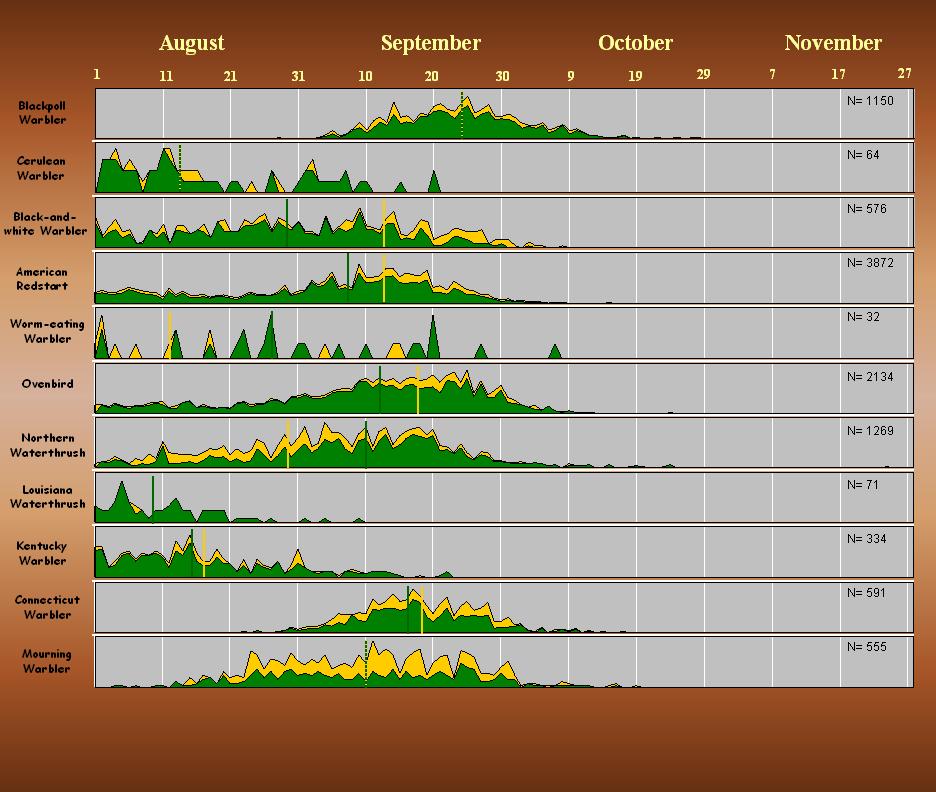Select the Connecticut Warbler label
The image size is (936, 792).
click(x=47, y=607)
